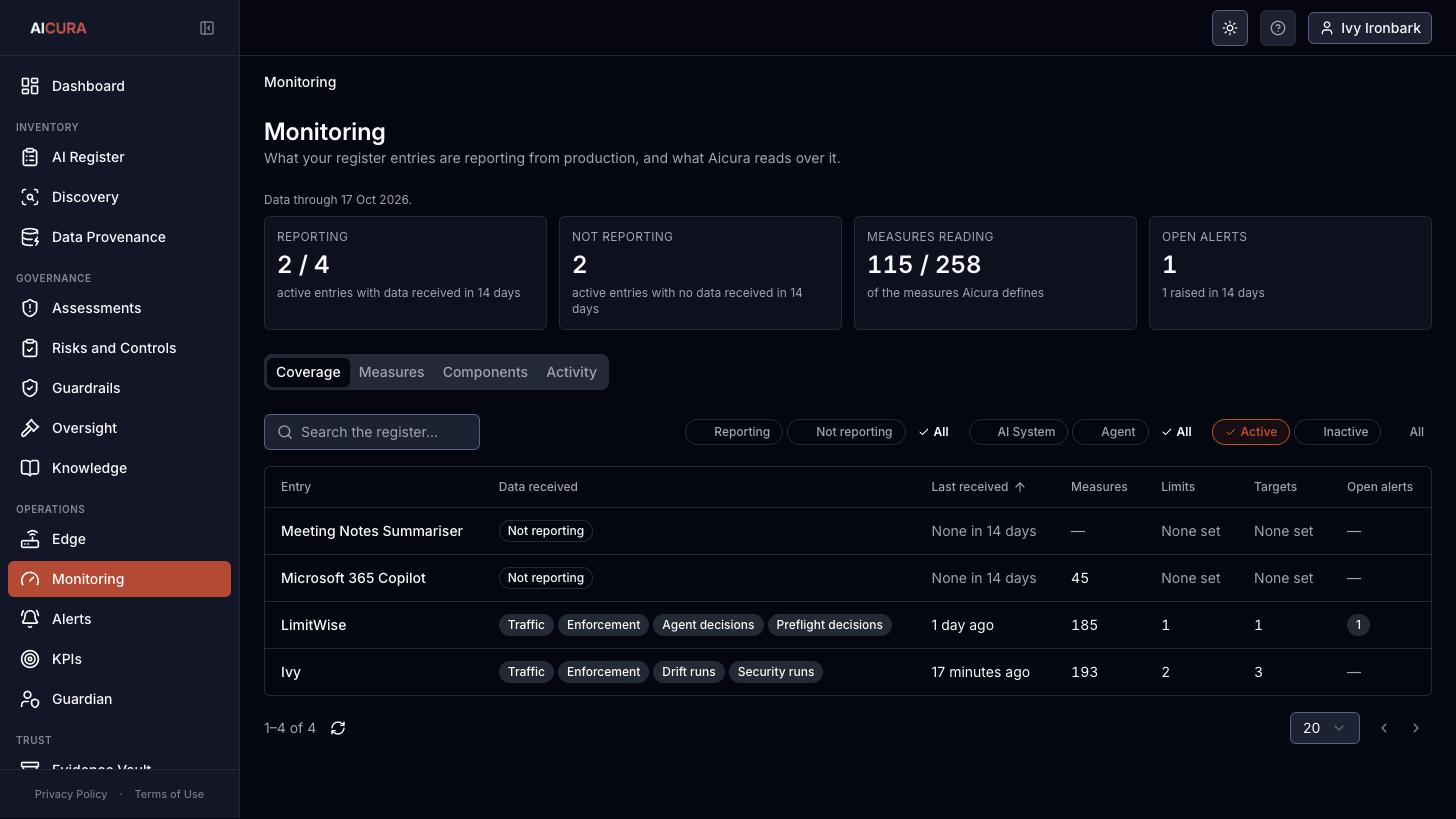This screenshot has width=1456, height=819.
Task: Open the LimitWise entry row
Action: tap(848, 625)
